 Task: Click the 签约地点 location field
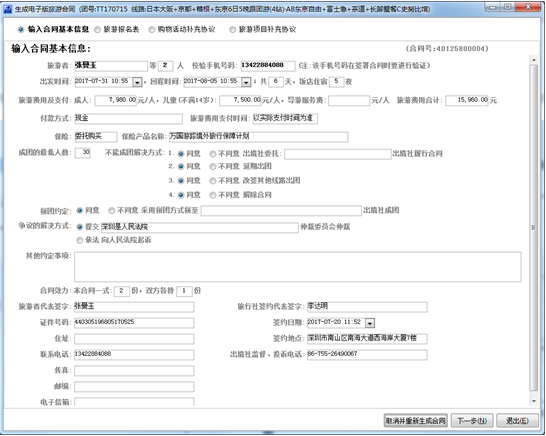[x=367, y=338]
